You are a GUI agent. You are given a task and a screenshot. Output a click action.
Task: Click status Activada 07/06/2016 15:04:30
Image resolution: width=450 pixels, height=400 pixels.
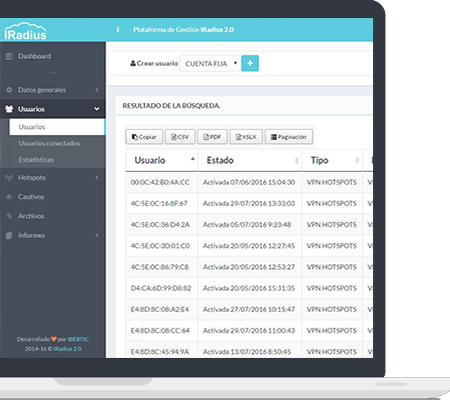click(x=249, y=182)
